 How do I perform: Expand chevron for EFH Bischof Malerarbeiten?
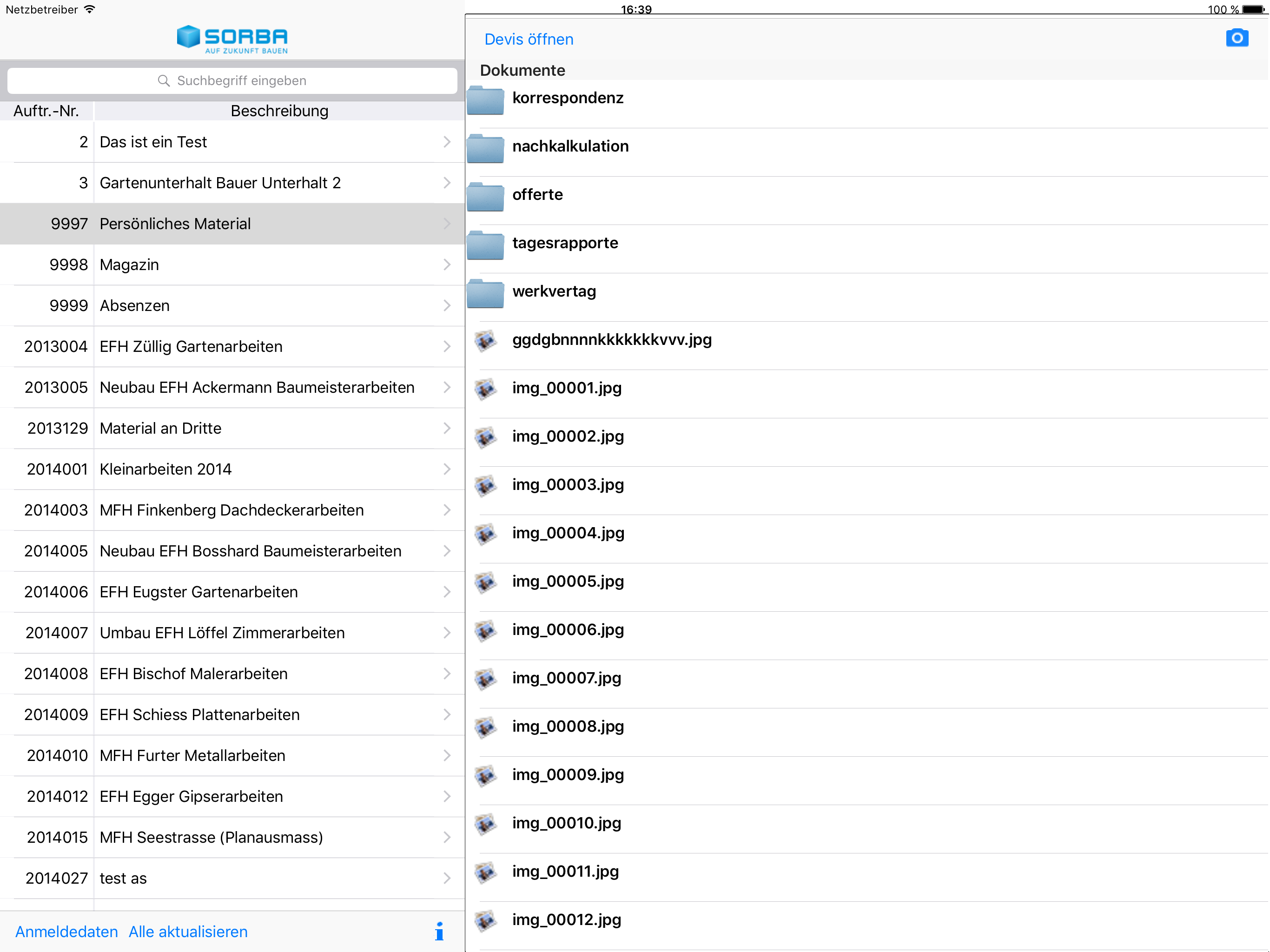[447, 674]
